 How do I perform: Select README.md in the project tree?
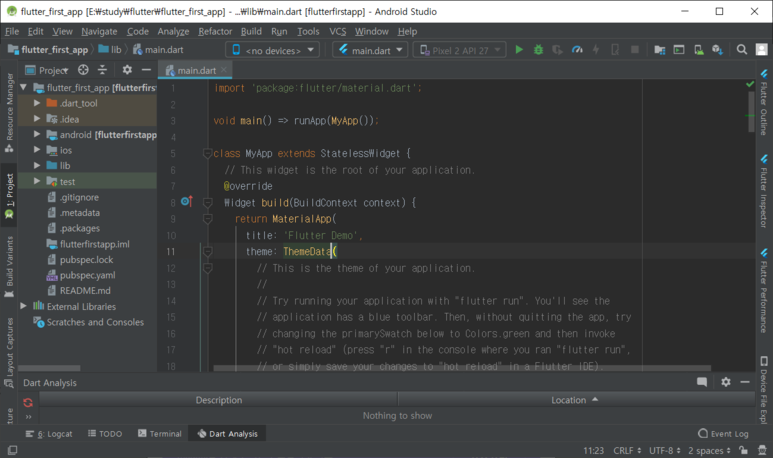click(85, 290)
